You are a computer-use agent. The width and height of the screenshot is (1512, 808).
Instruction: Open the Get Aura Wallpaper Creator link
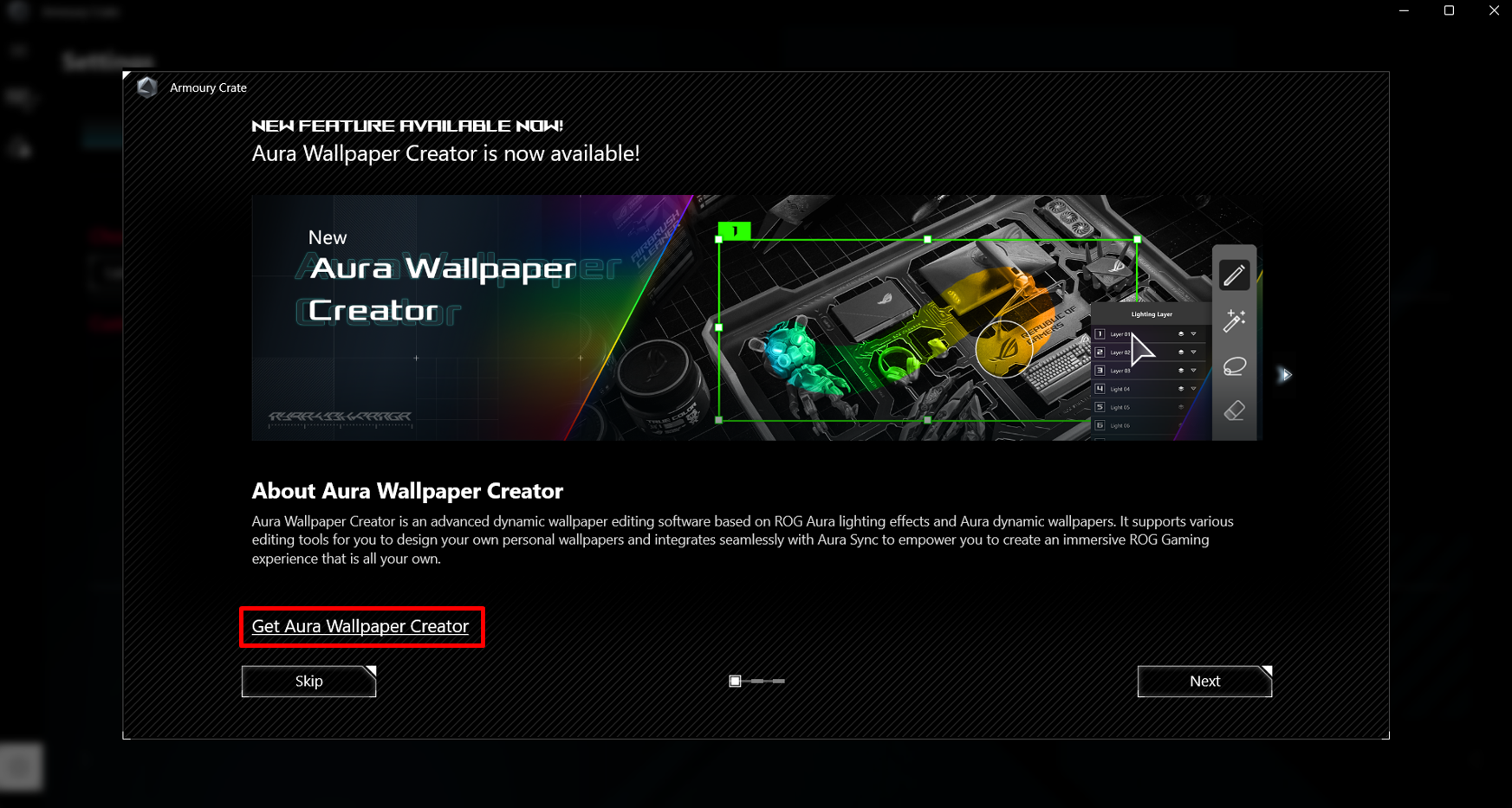click(360, 626)
